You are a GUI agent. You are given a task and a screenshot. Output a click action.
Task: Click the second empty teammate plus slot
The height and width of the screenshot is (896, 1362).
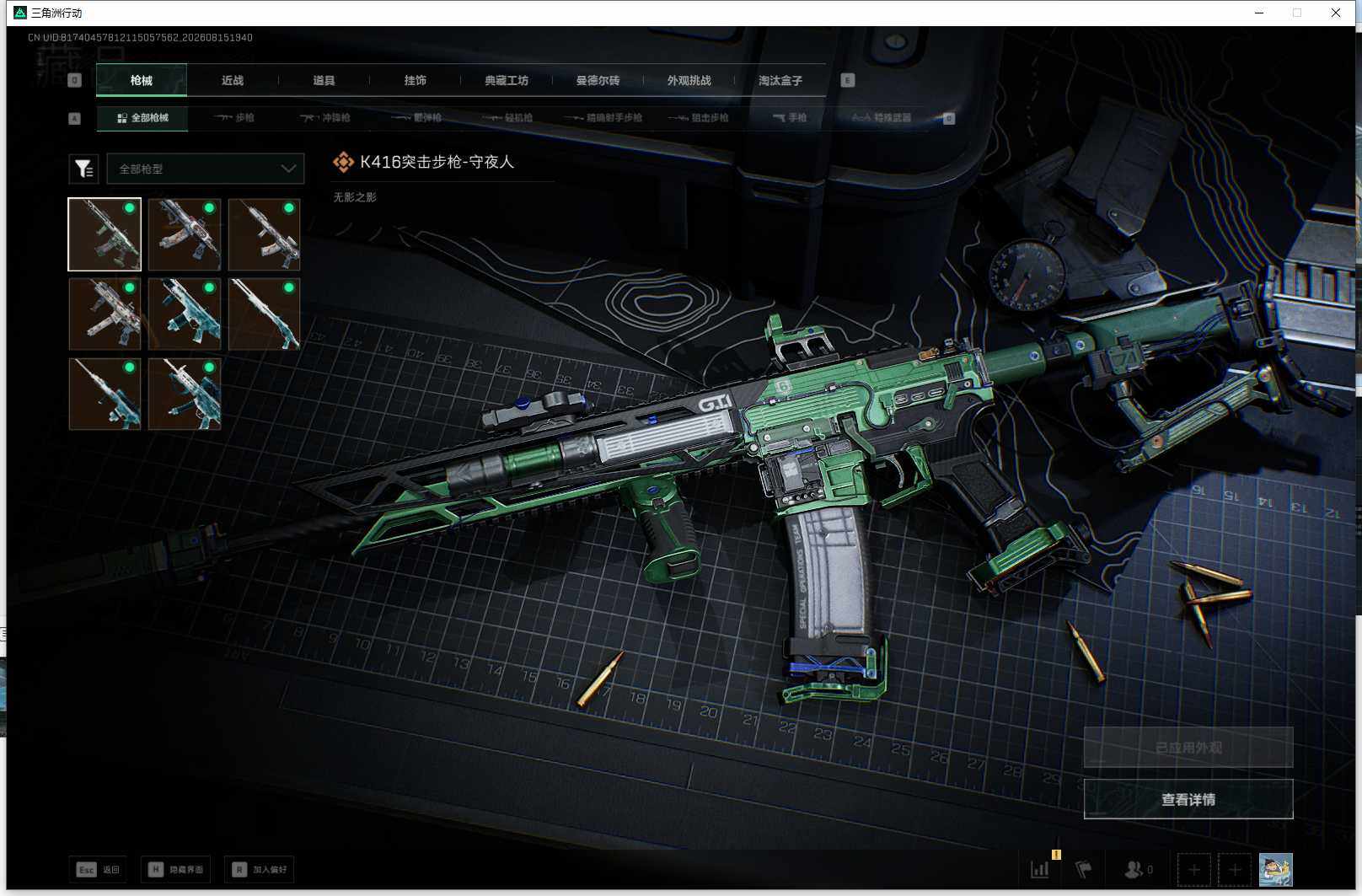(1235, 869)
